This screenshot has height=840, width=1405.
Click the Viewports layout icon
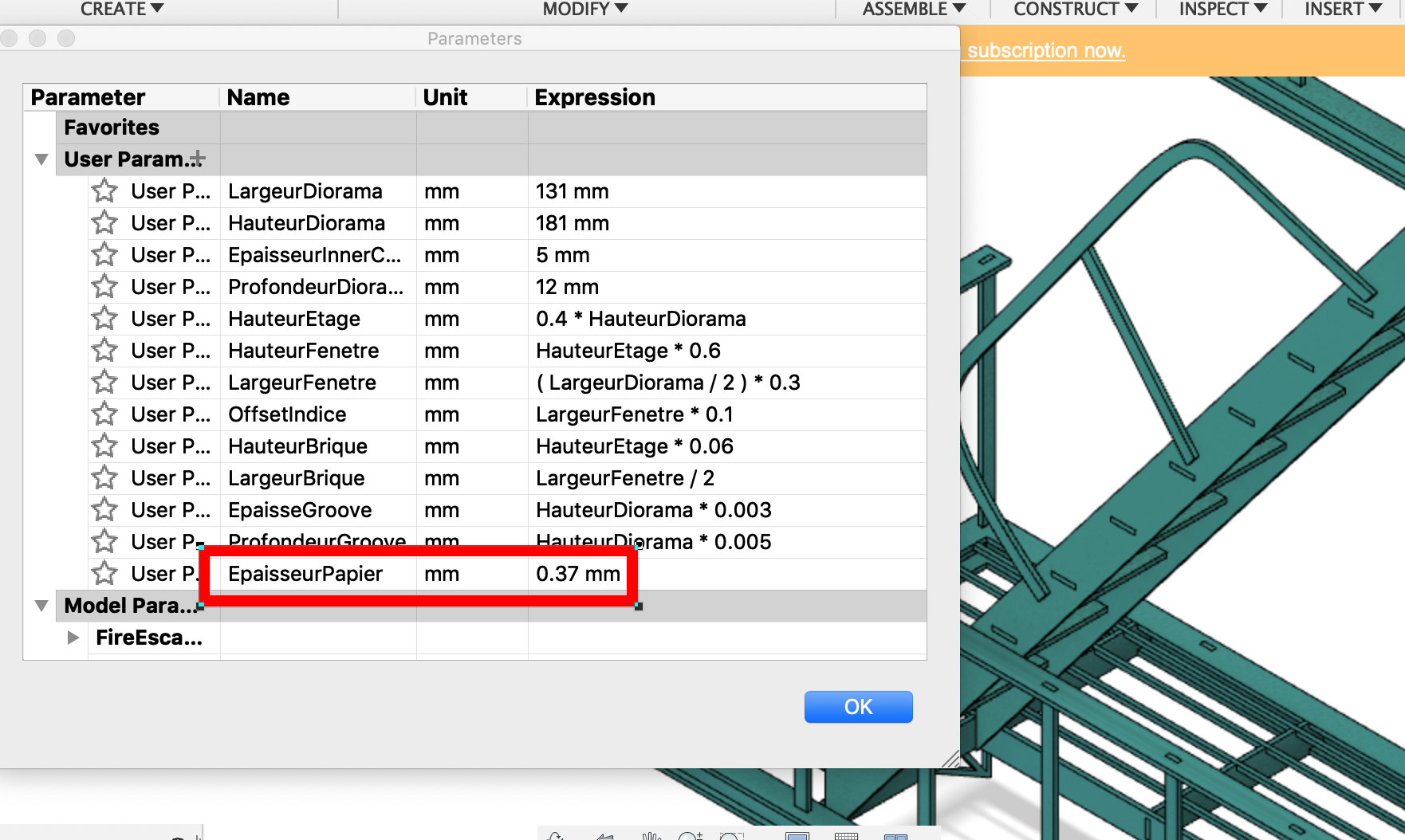895,836
